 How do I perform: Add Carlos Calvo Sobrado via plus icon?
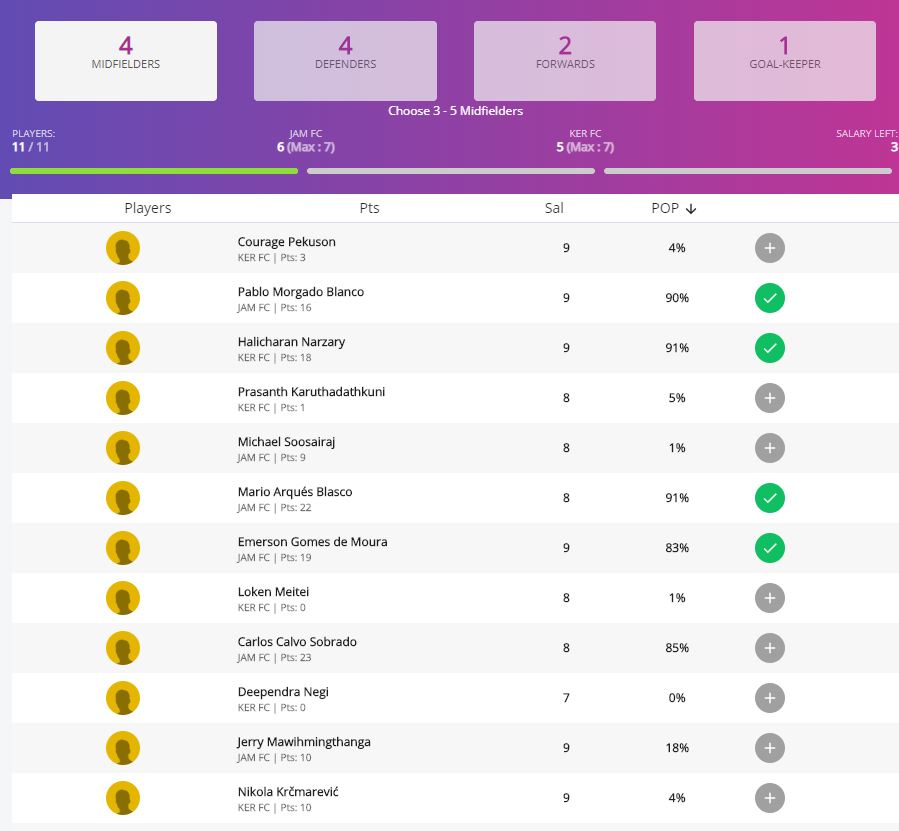[x=769, y=648]
